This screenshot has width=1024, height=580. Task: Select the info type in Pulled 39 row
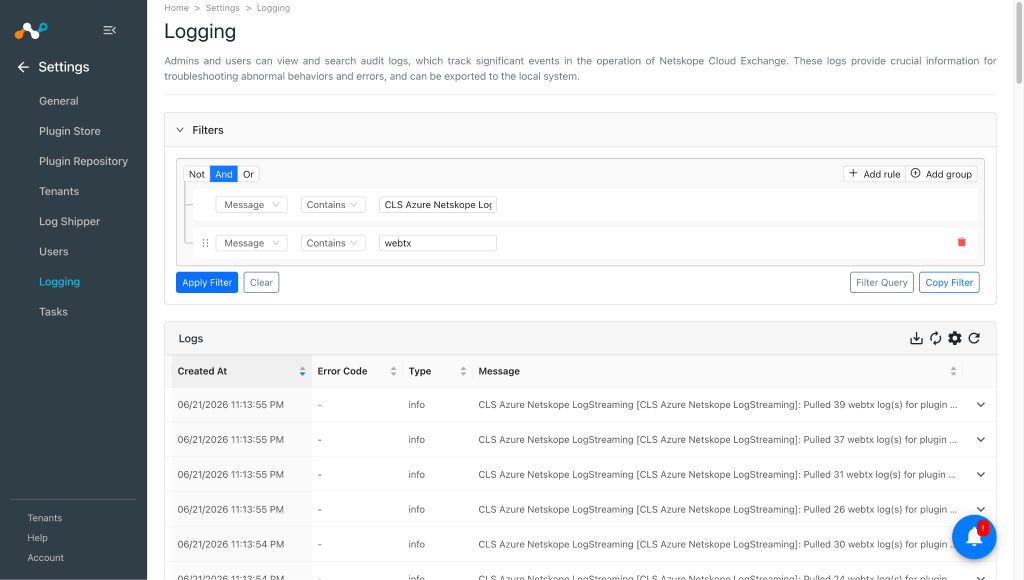pyautogui.click(x=417, y=405)
